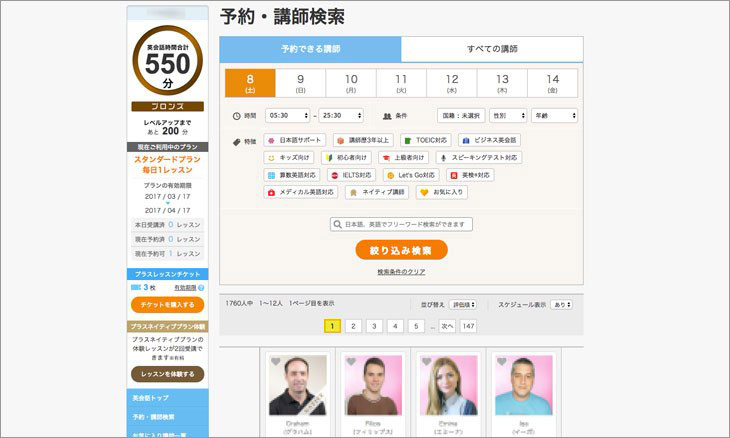This screenshot has width=730, height=438.
Task: Open the 性別 gender dropdown
Action: (x=509, y=116)
